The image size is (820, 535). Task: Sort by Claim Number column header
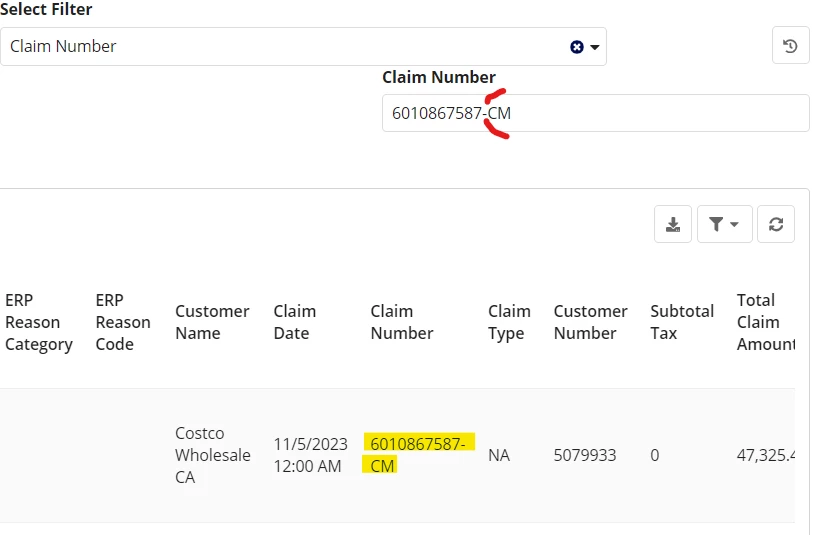[x=402, y=322]
